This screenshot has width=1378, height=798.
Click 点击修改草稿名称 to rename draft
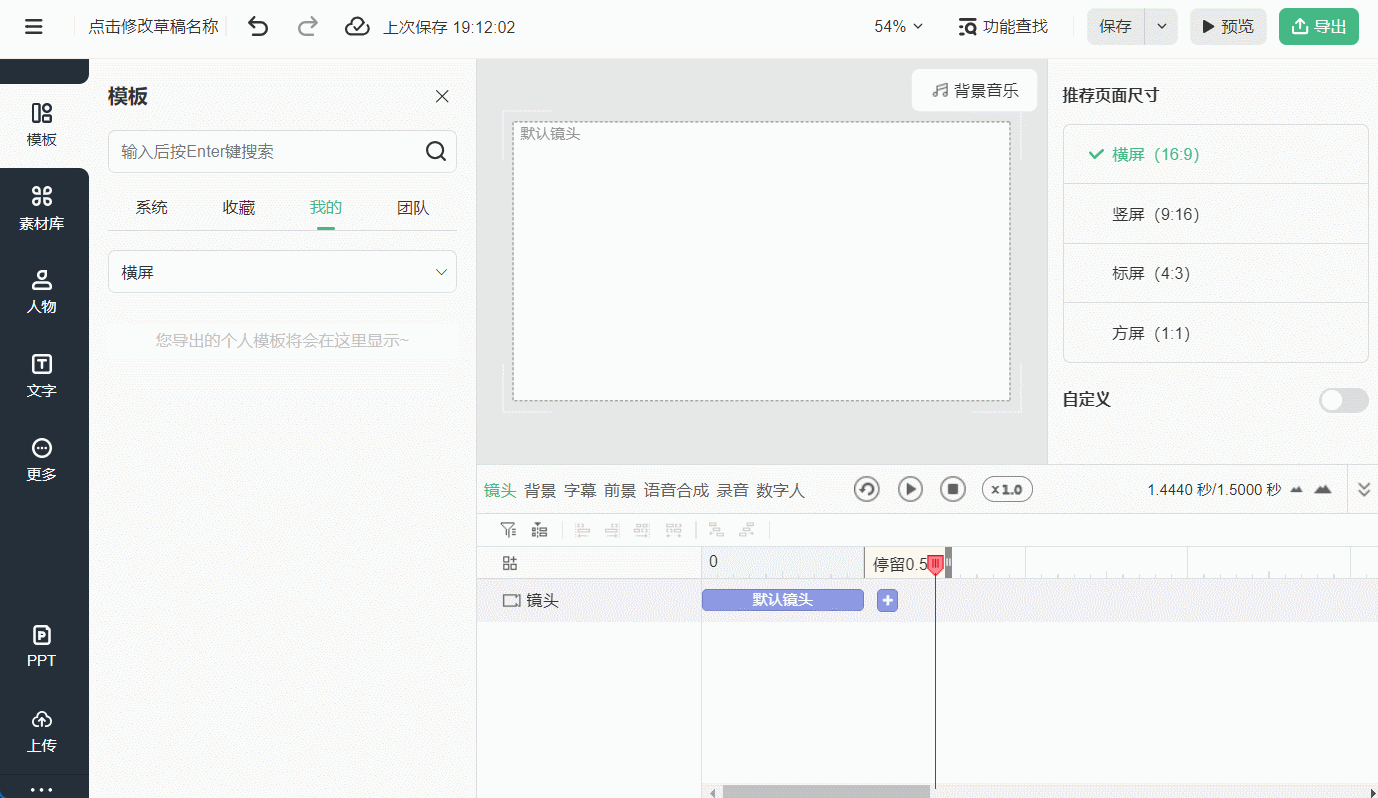pyautogui.click(x=153, y=27)
